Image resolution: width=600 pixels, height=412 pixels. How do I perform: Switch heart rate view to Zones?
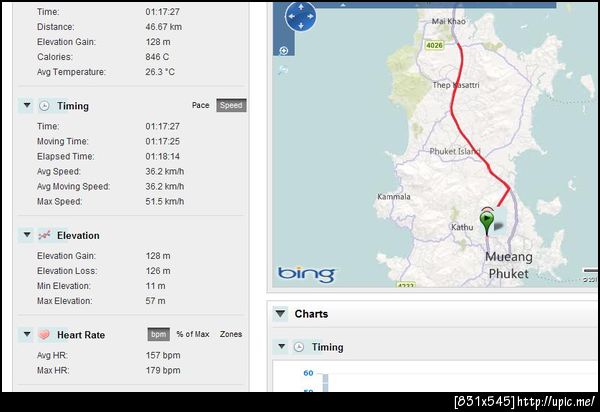pyautogui.click(x=231, y=334)
